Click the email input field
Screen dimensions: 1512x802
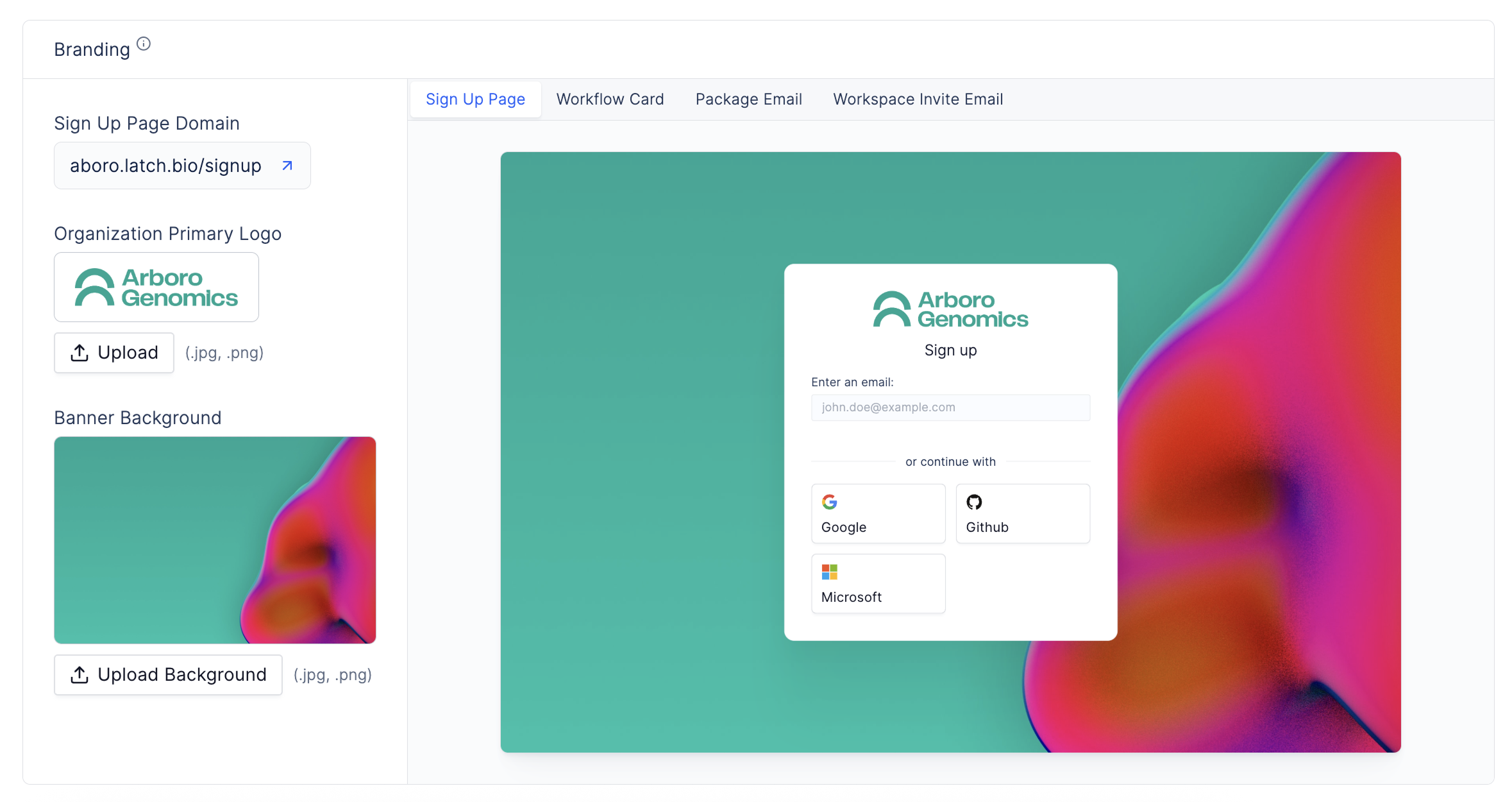pyautogui.click(x=950, y=407)
